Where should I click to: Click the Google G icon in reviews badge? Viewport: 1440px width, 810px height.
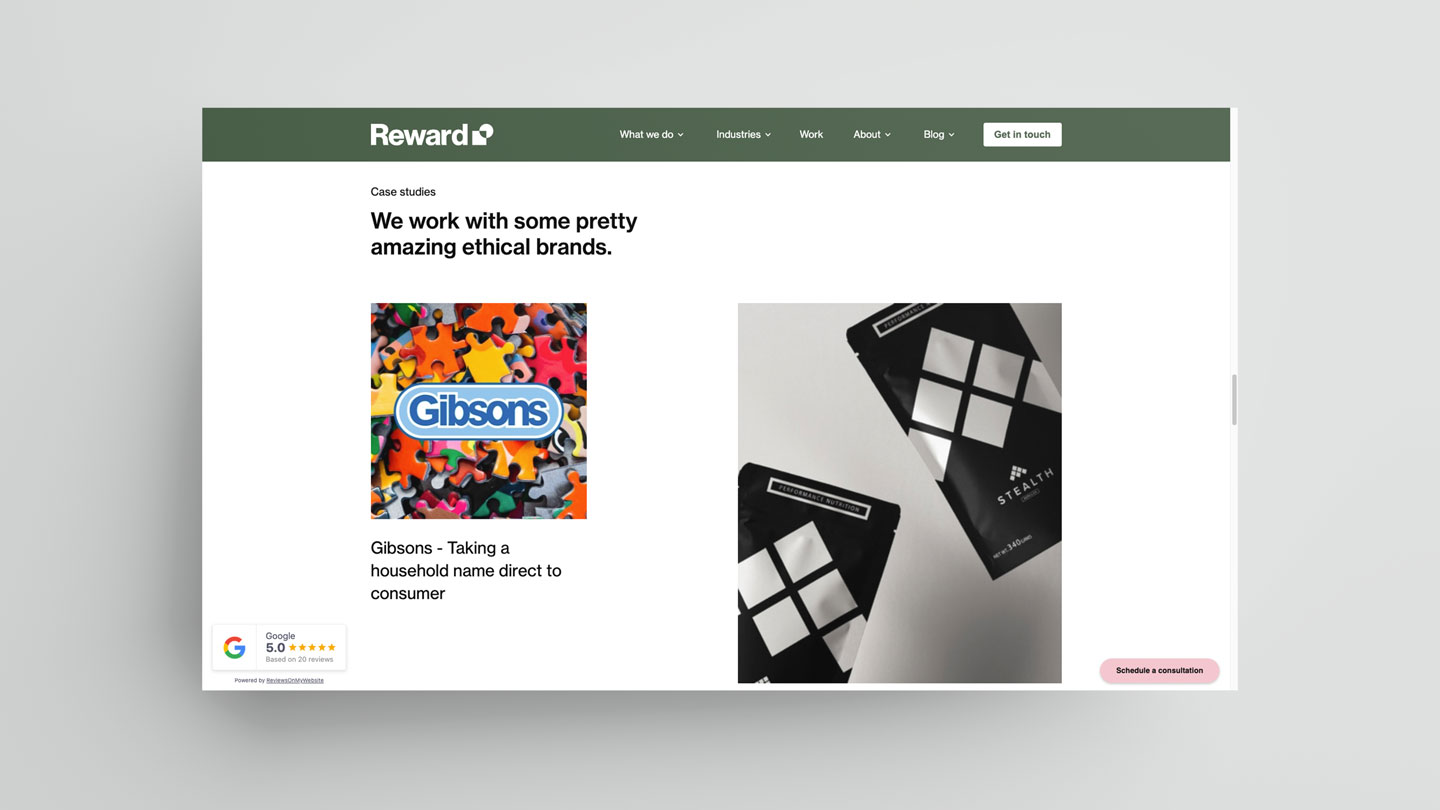[x=235, y=648]
